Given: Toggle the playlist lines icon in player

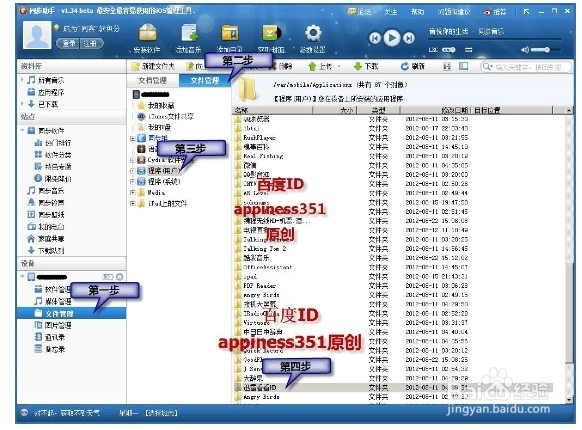Looking at the screenshot, I should click(469, 49).
